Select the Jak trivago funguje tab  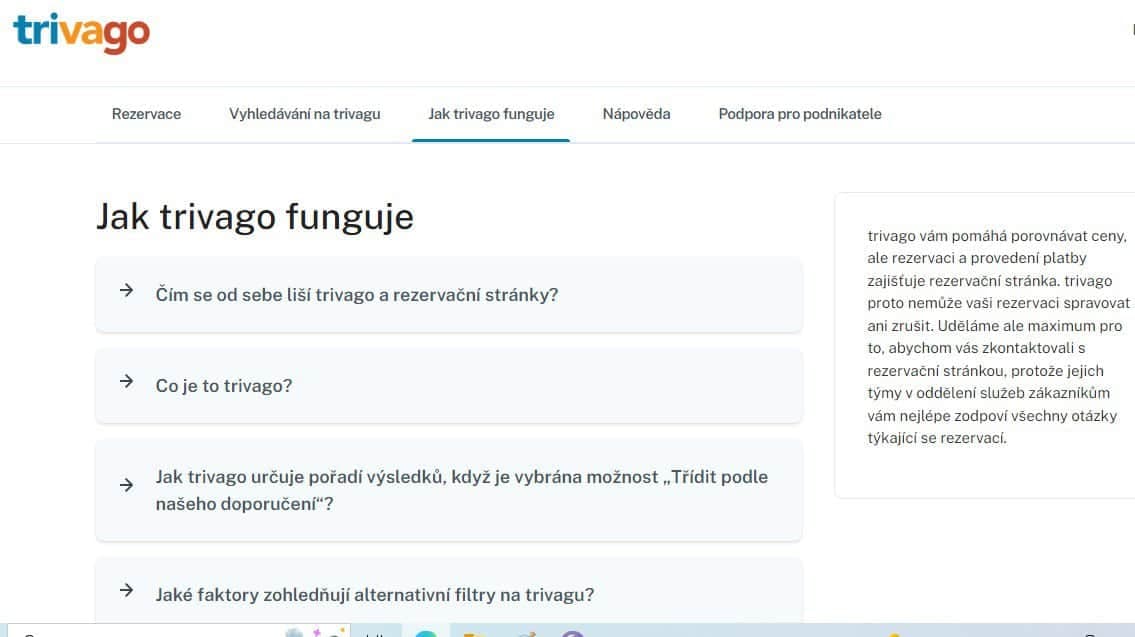491,114
